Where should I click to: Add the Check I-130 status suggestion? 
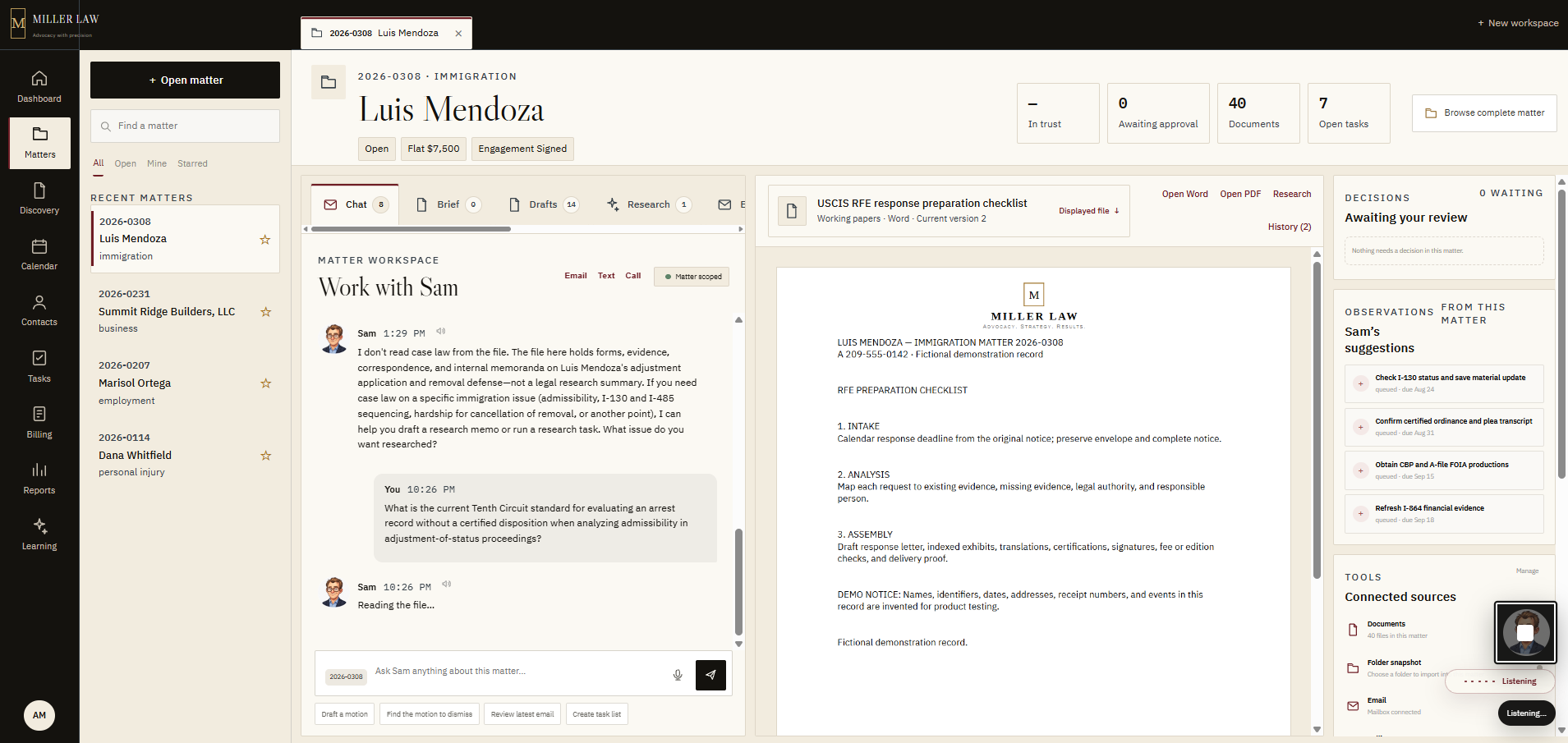click(x=1361, y=383)
